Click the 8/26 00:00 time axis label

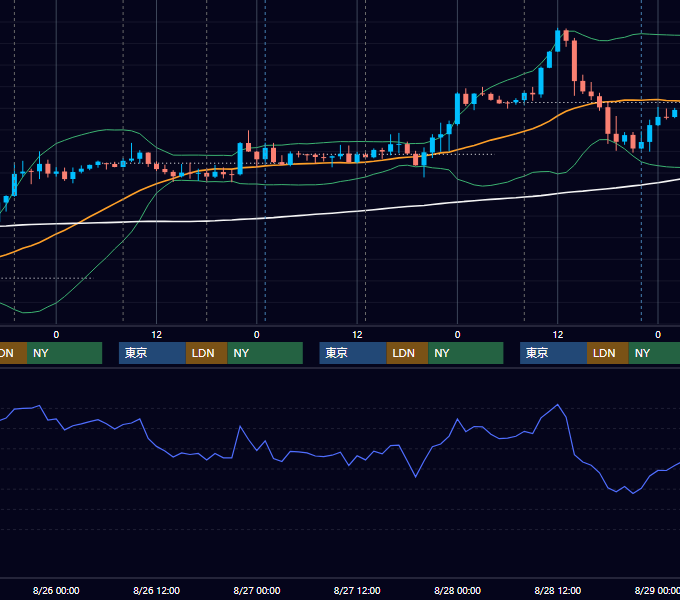56,590
